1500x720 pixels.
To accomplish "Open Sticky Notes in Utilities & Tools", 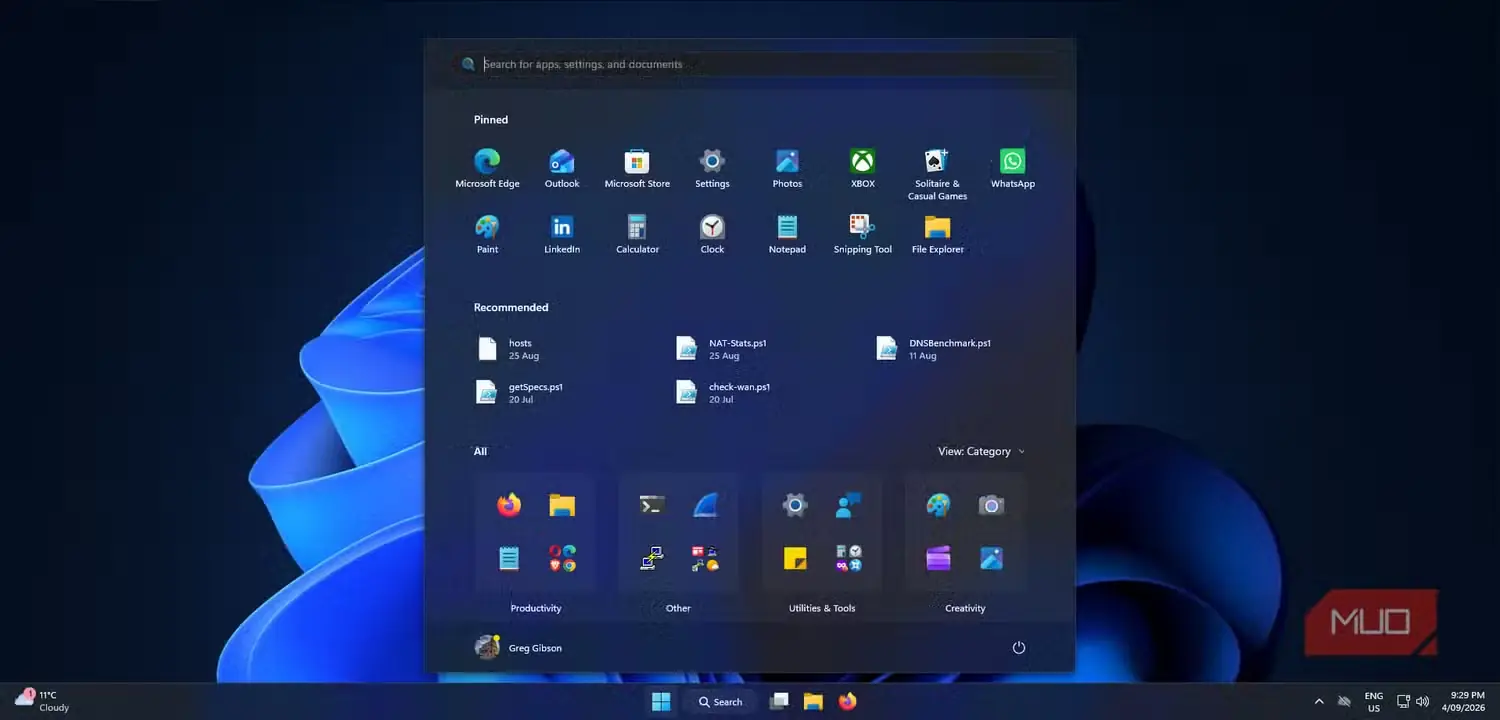I will tap(795, 558).
